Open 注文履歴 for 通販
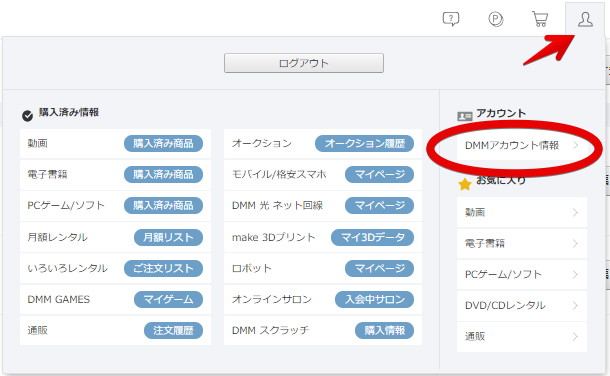Screen dimensions: 610x376 pos(174,331)
